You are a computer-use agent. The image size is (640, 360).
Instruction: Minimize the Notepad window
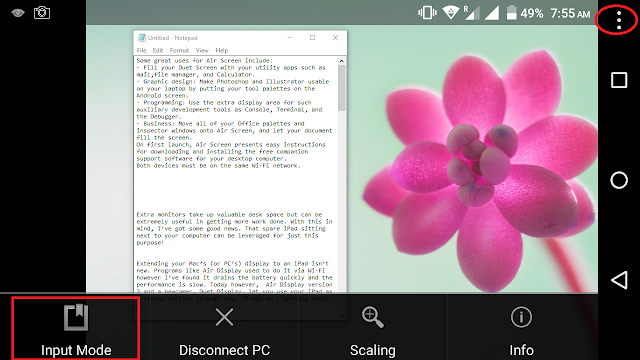pos(290,38)
